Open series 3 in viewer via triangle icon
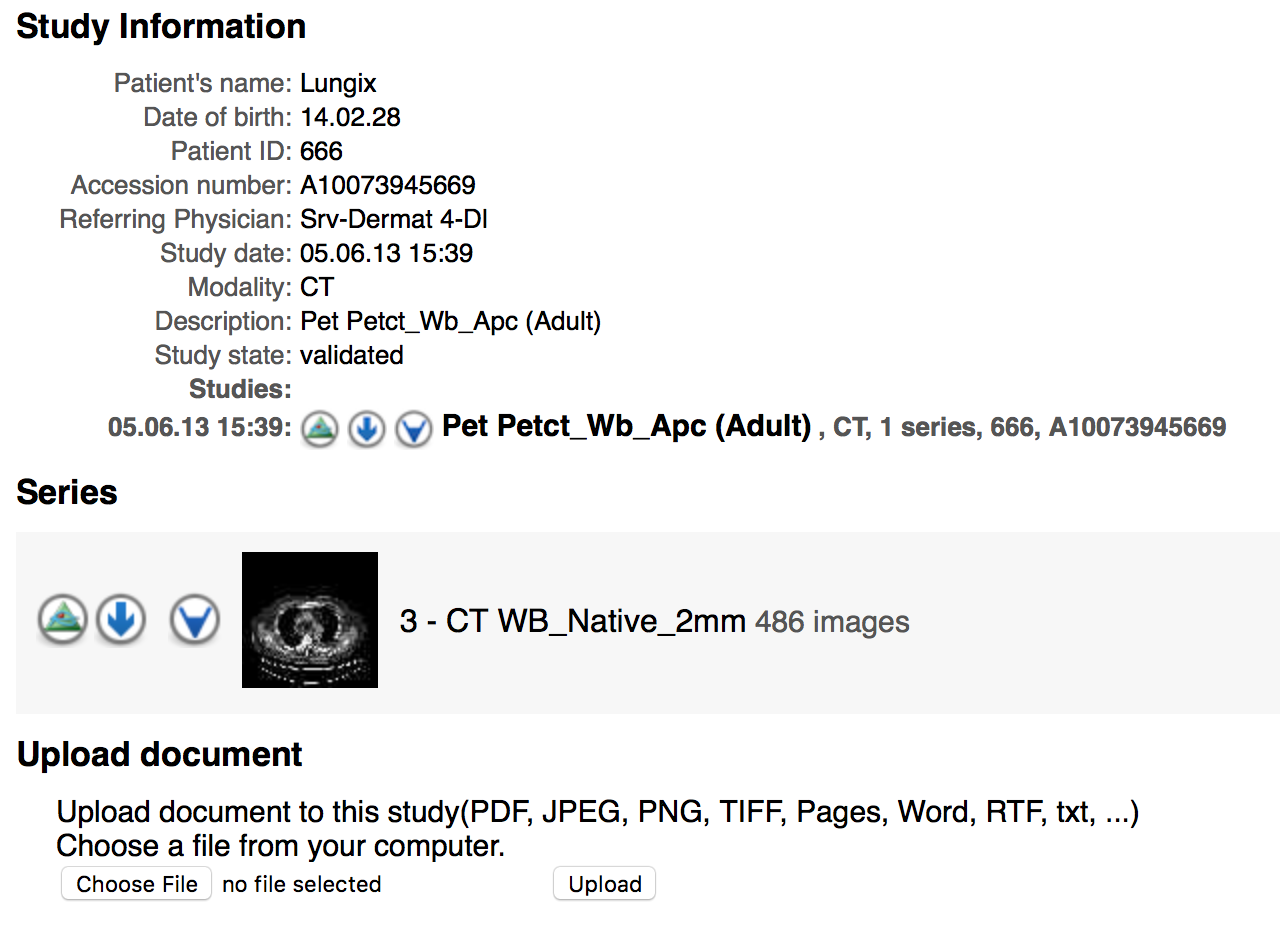This screenshot has height=934, width=1280. pos(63,620)
